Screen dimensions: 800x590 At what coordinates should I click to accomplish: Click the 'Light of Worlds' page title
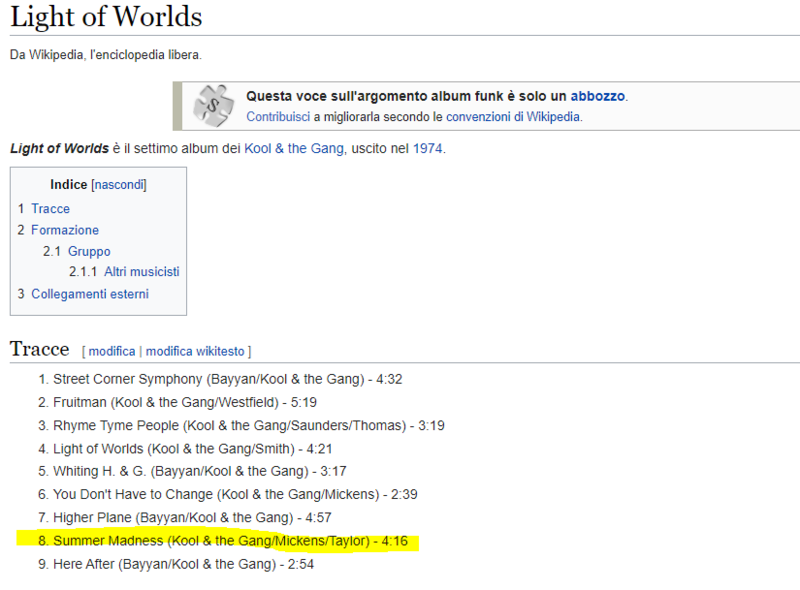click(106, 17)
